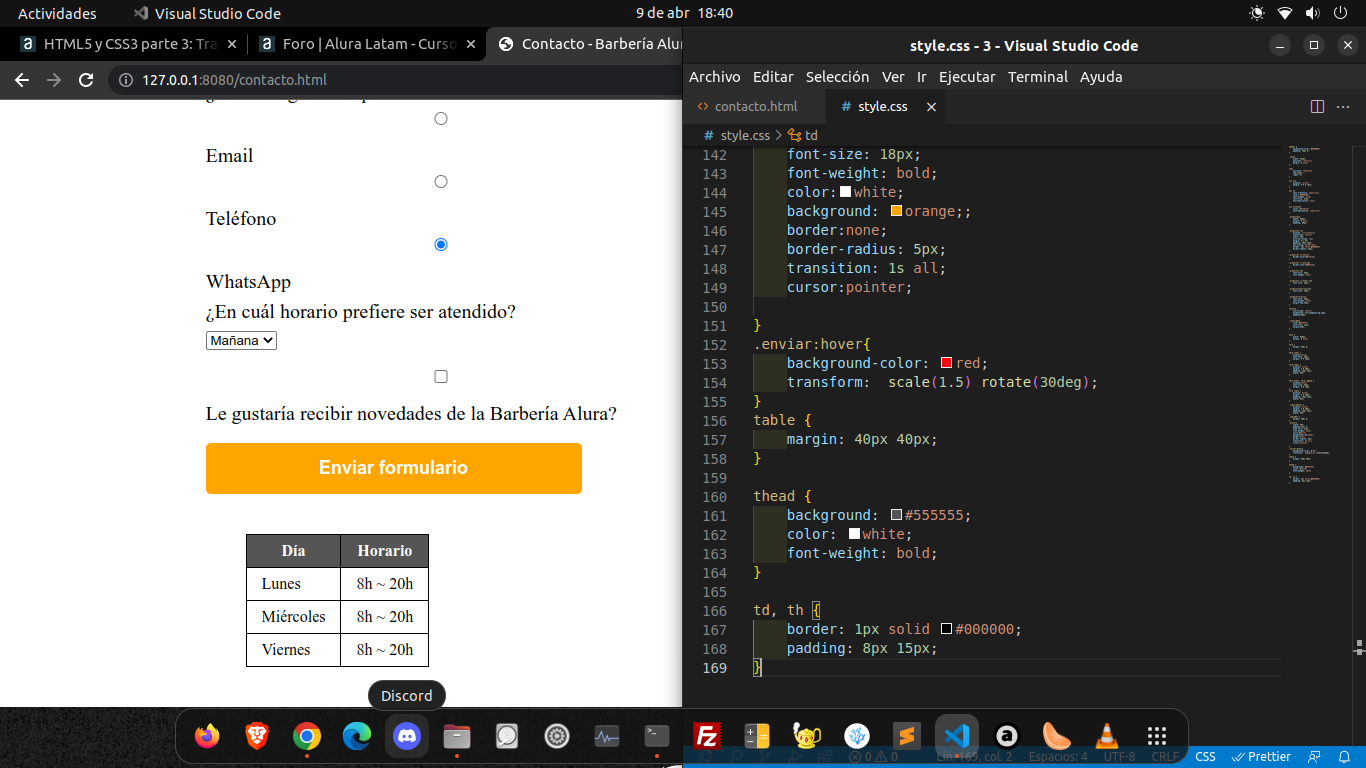Submit with Enviar formulario button
The height and width of the screenshot is (768, 1366).
click(394, 468)
